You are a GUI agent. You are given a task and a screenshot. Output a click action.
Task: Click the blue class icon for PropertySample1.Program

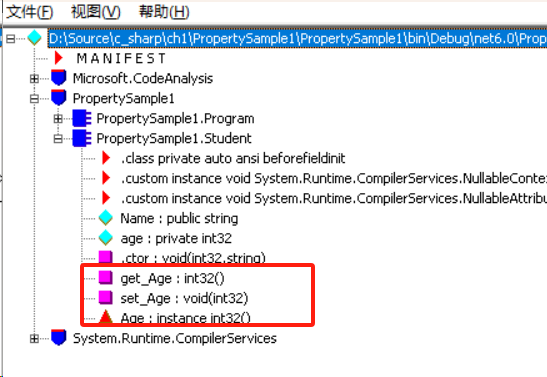tap(82, 118)
